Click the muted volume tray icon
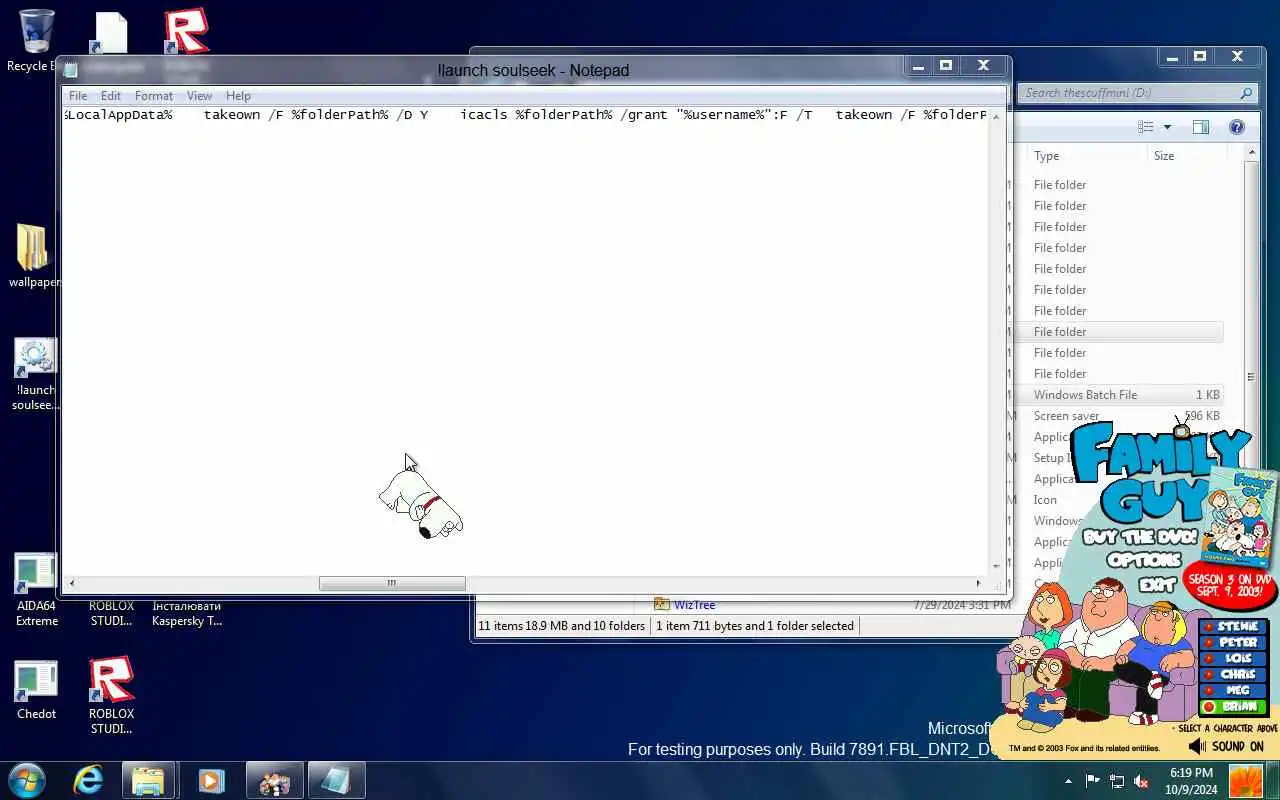The image size is (1280, 800). (x=1141, y=781)
